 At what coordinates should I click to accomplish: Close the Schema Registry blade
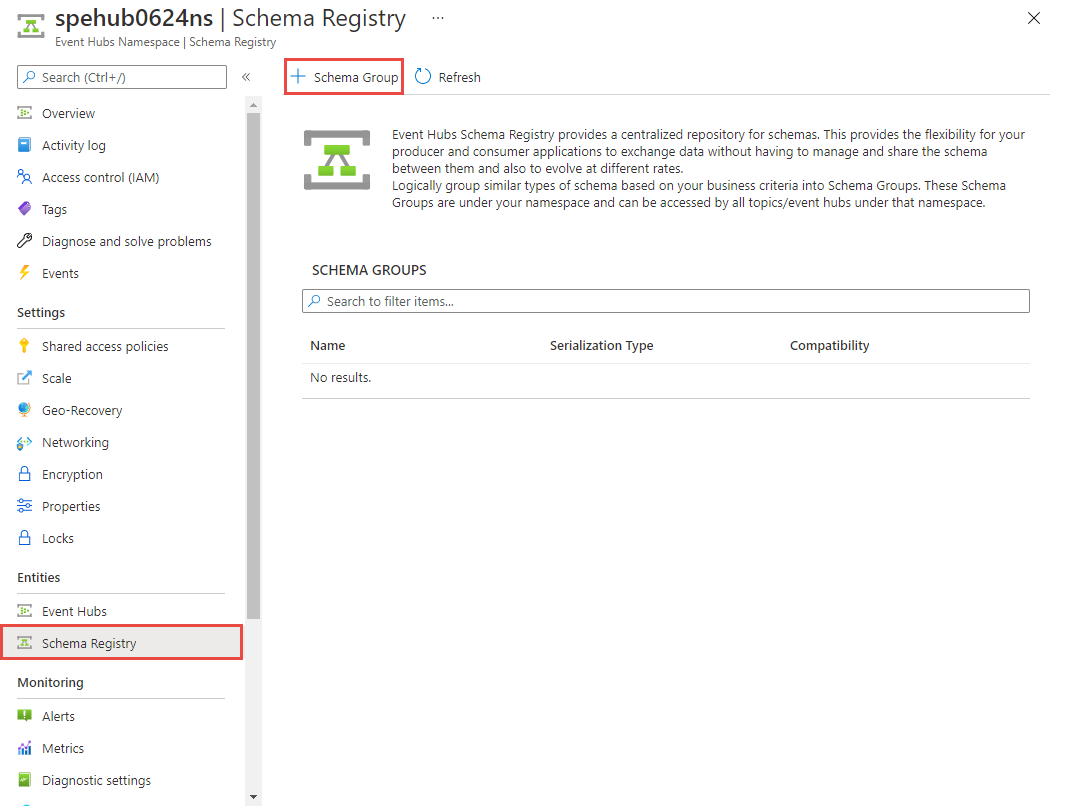[x=1034, y=18]
